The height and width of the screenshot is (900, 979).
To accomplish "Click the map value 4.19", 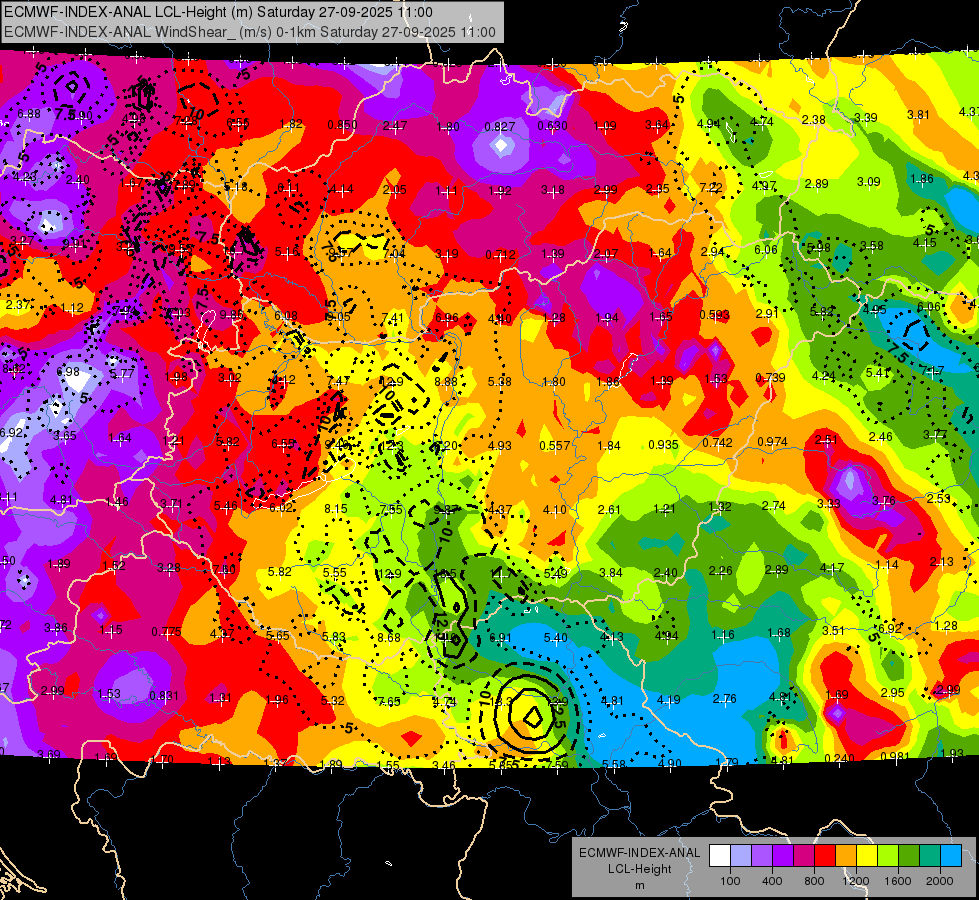I will (x=668, y=700).
